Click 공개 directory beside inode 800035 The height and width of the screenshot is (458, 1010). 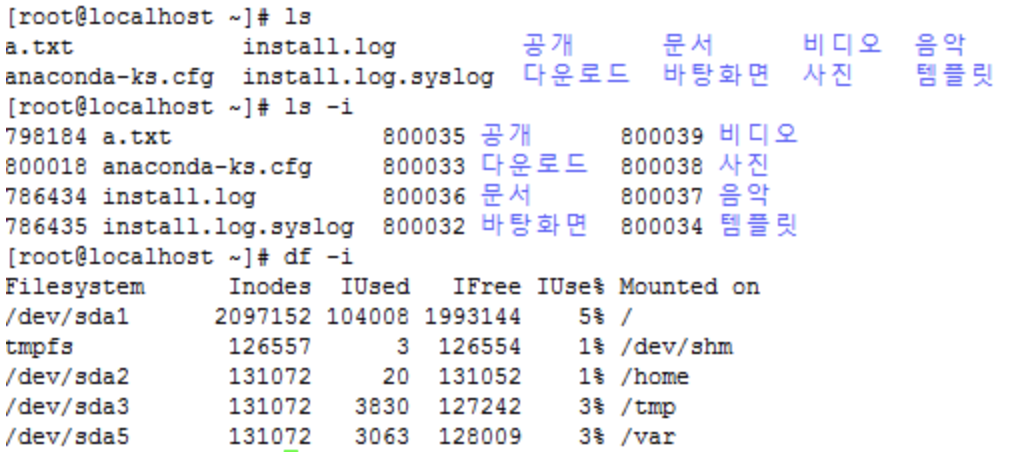point(506,135)
